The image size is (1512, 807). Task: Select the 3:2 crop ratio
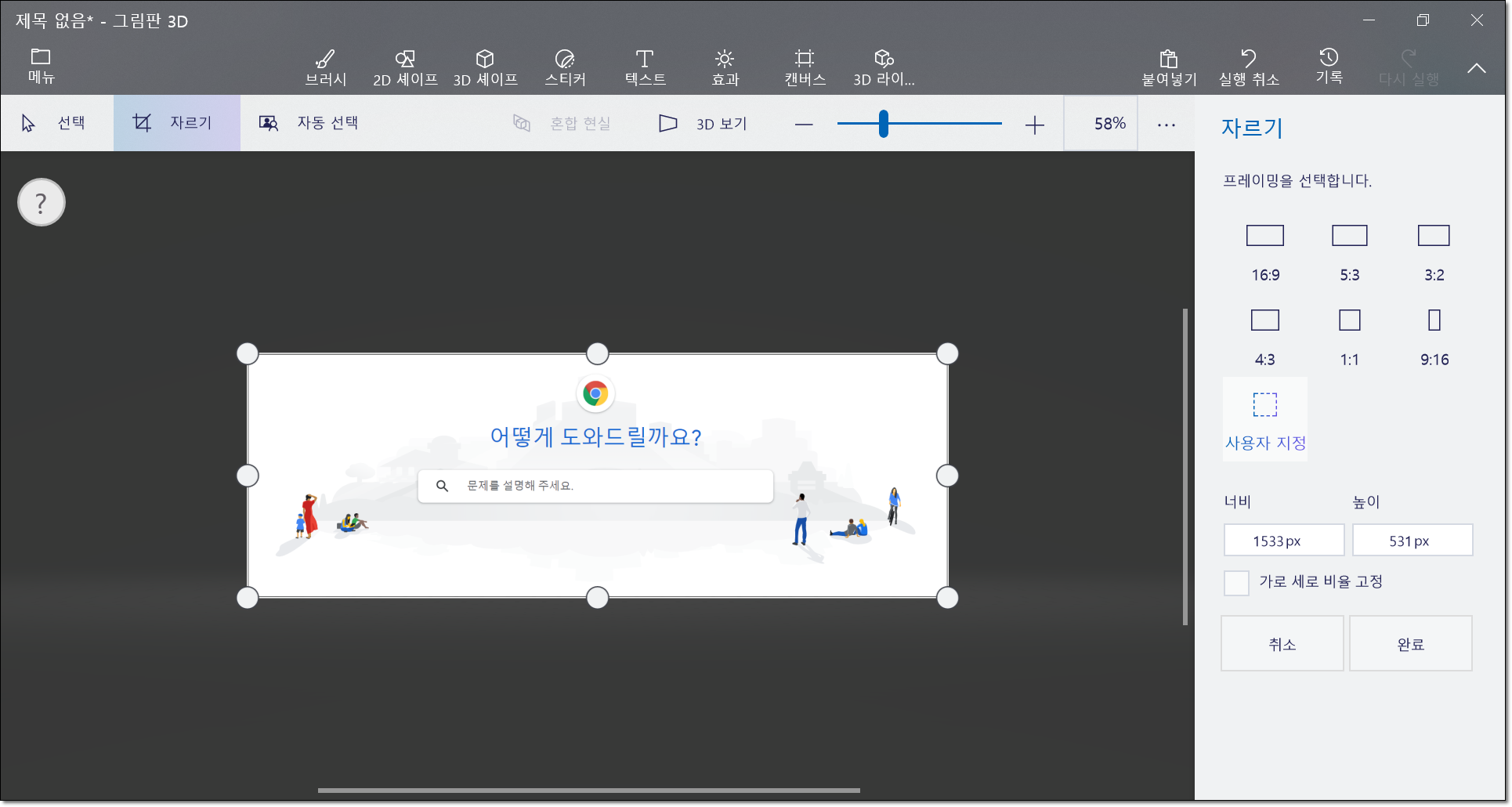point(1434,252)
